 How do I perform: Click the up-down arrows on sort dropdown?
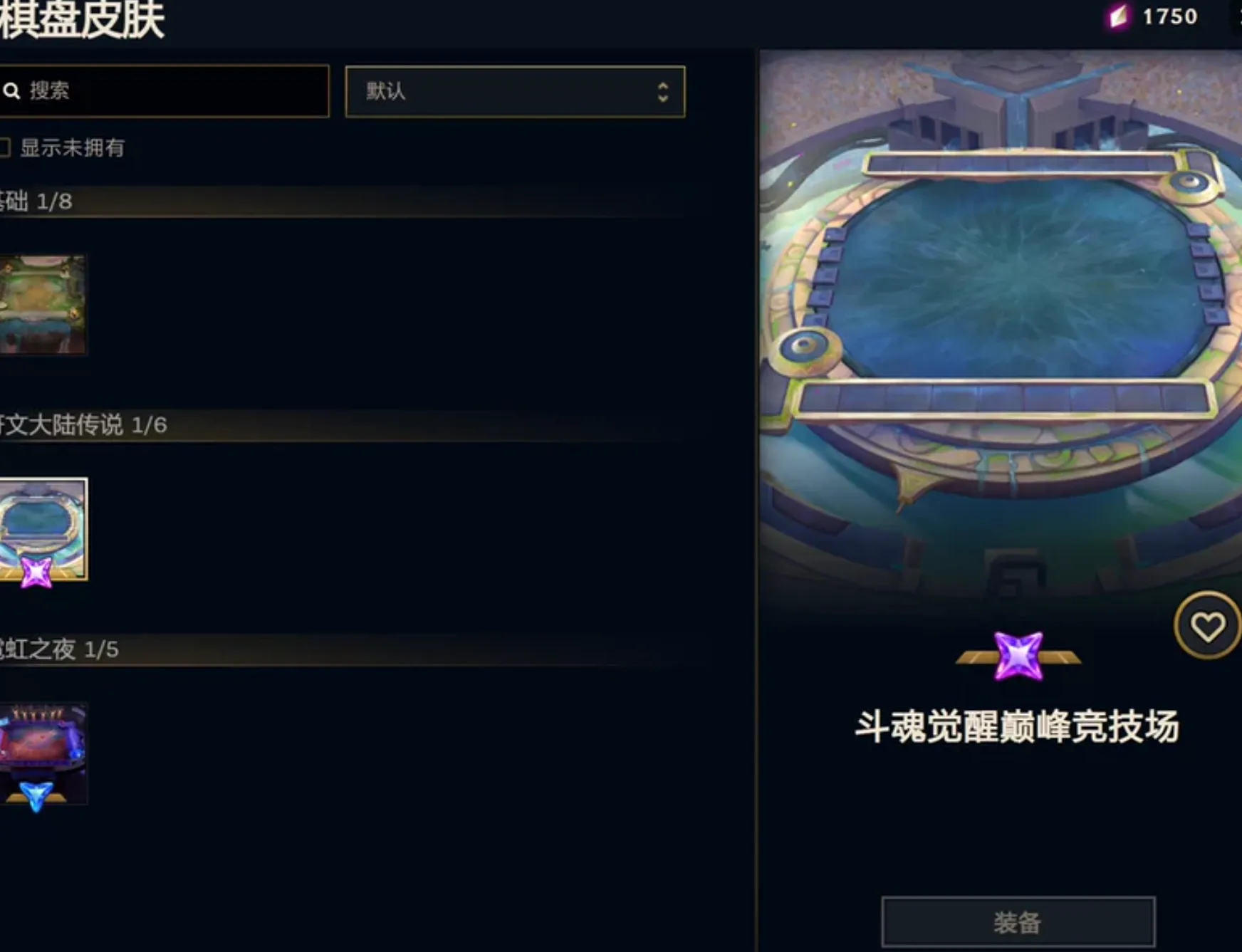pos(662,91)
